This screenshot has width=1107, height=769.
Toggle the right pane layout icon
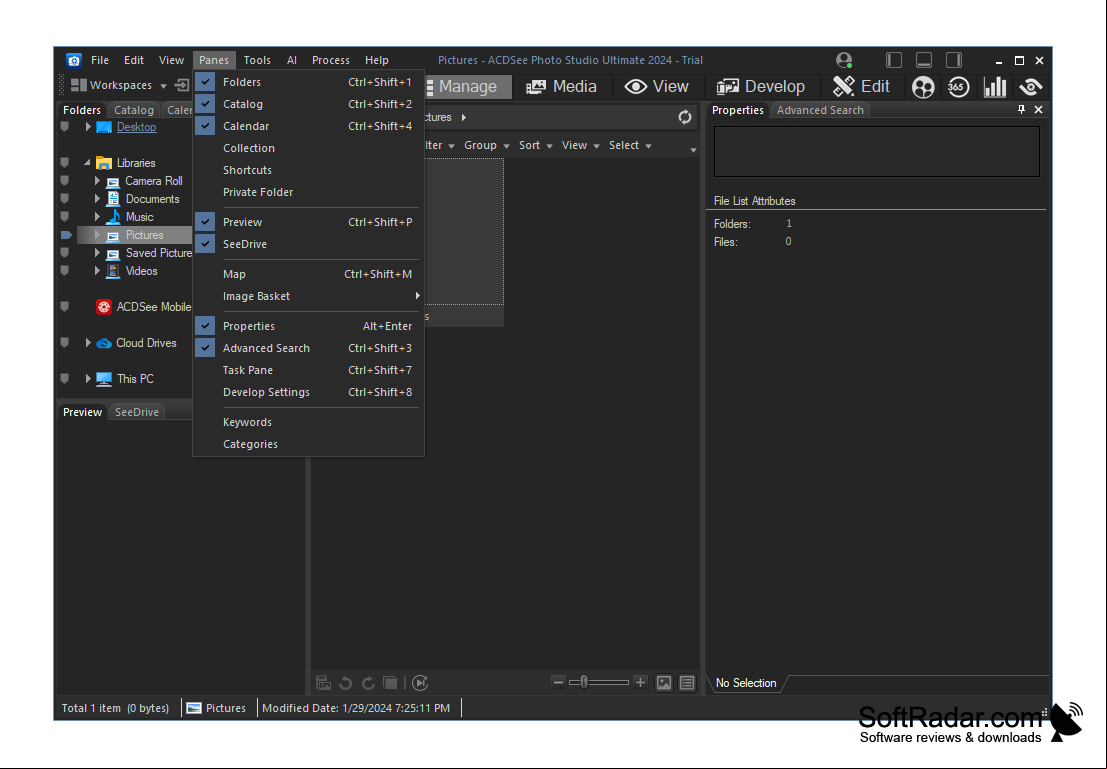tap(954, 60)
